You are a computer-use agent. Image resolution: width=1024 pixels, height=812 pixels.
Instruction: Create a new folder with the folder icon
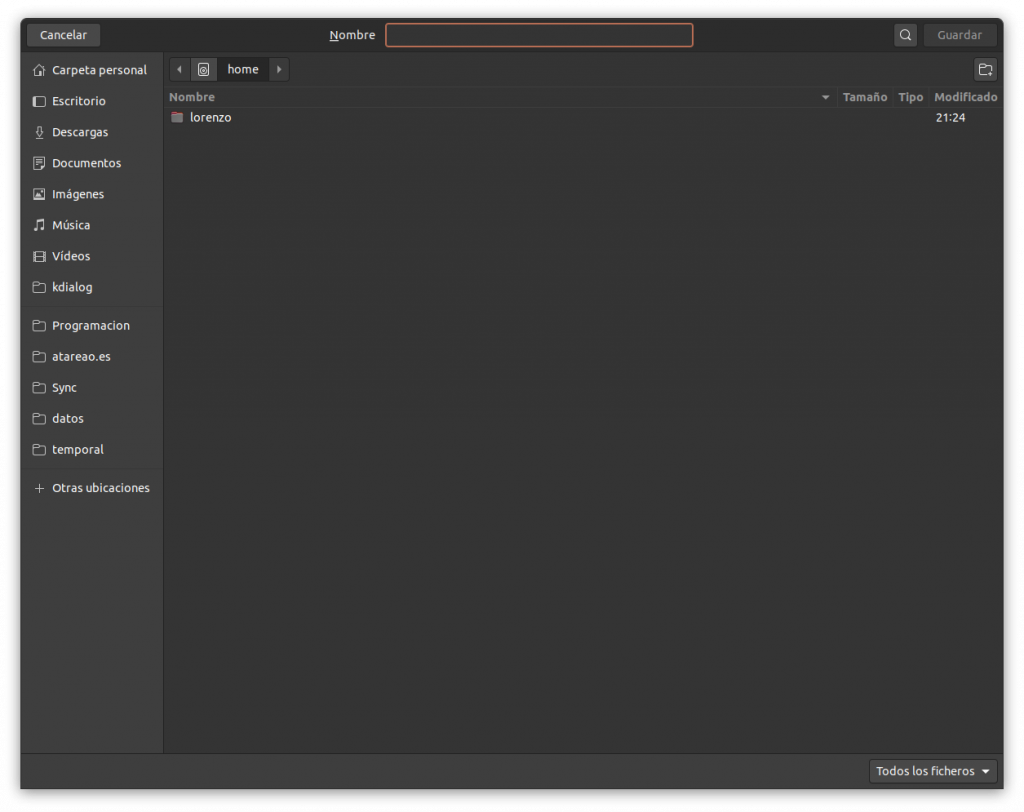tap(985, 69)
